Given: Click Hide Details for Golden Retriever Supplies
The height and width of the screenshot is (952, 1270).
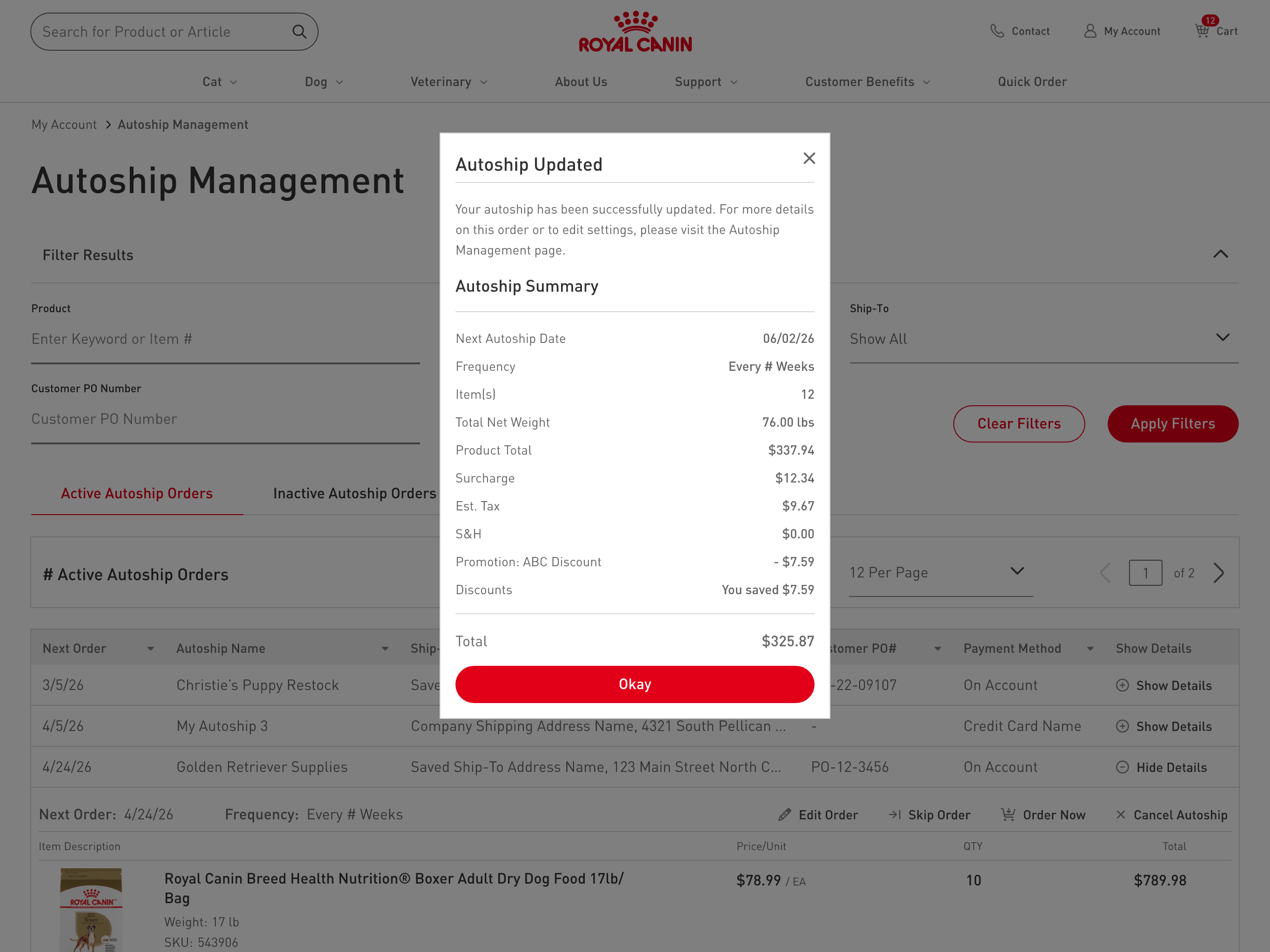Looking at the screenshot, I should click(1171, 767).
